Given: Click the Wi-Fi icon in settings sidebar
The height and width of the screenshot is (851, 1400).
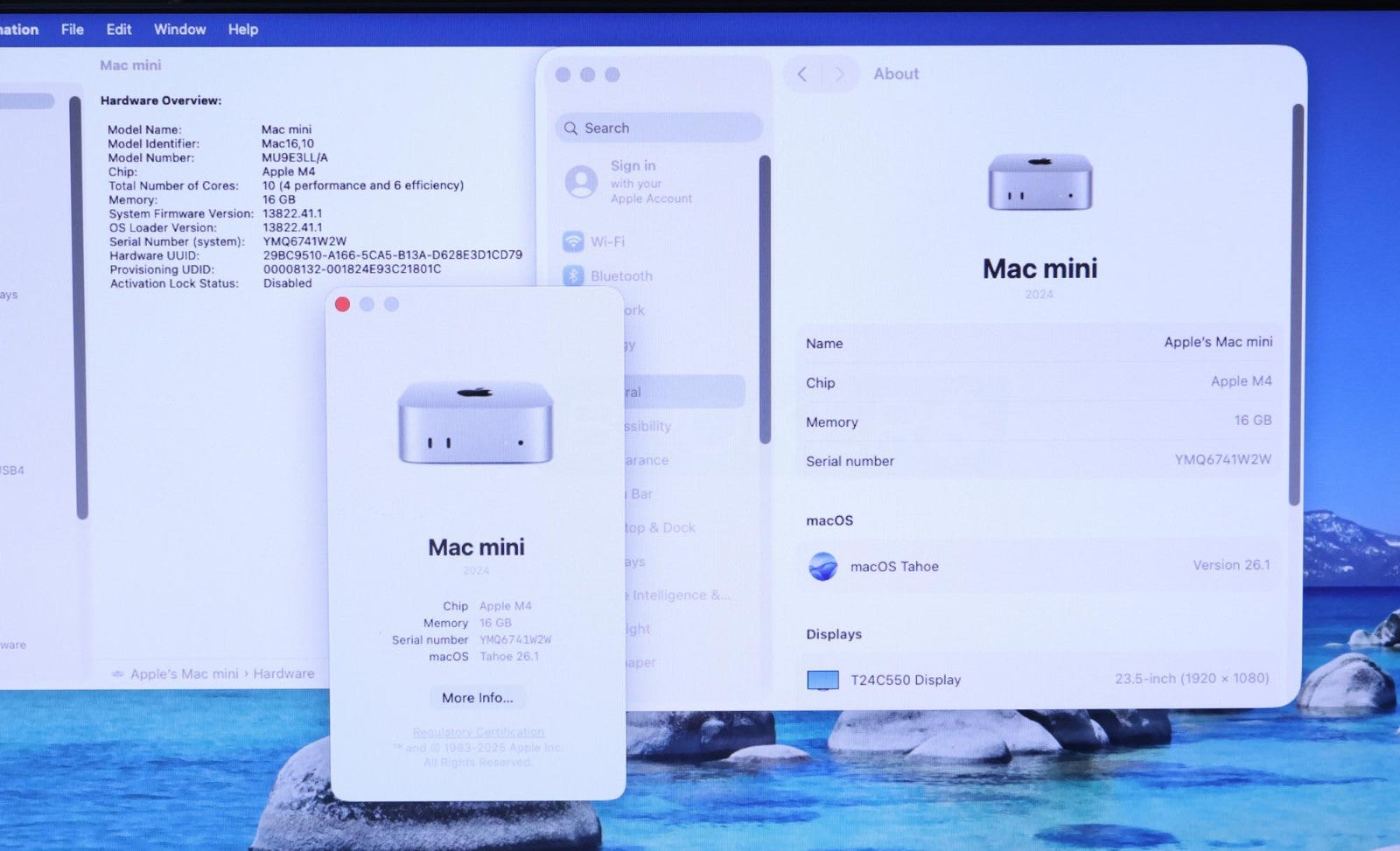Looking at the screenshot, I should pos(573,241).
